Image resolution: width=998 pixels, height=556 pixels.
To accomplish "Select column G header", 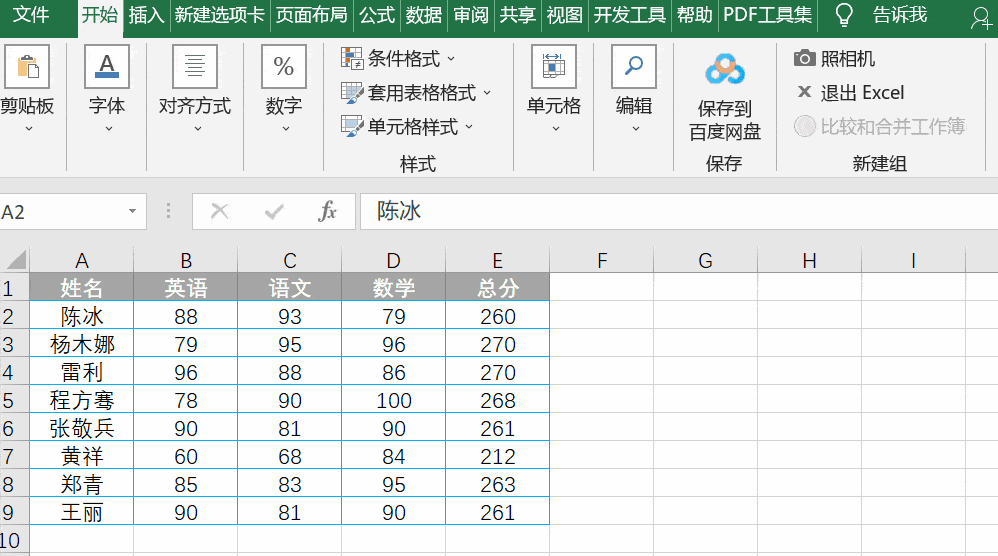I will click(x=705, y=260).
